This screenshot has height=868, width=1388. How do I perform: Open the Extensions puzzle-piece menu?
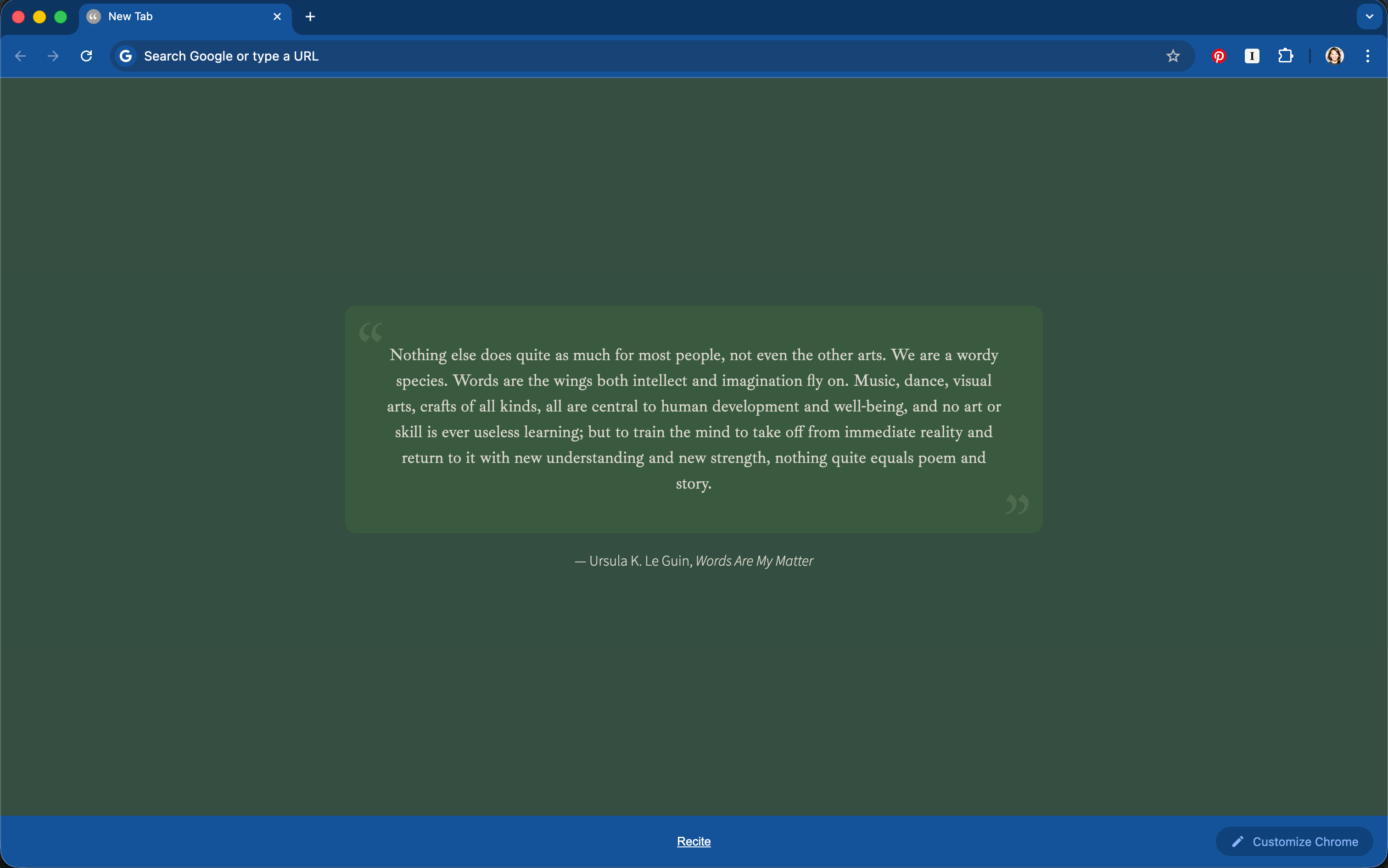click(x=1285, y=56)
